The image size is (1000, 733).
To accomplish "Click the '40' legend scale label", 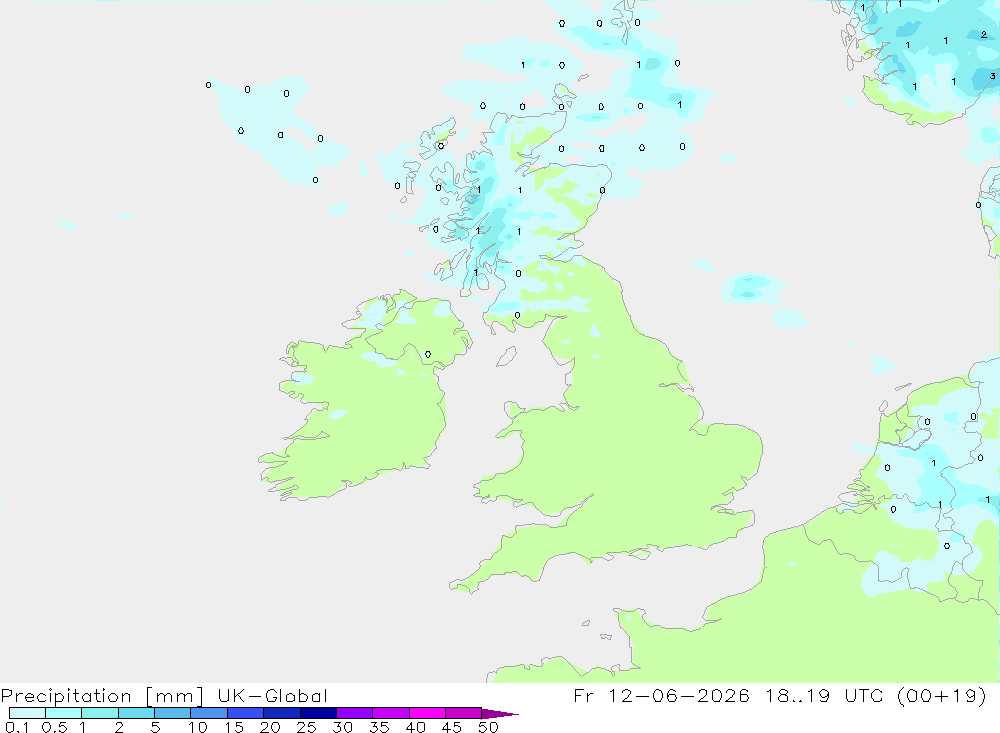I will click(x=416, y=727).
